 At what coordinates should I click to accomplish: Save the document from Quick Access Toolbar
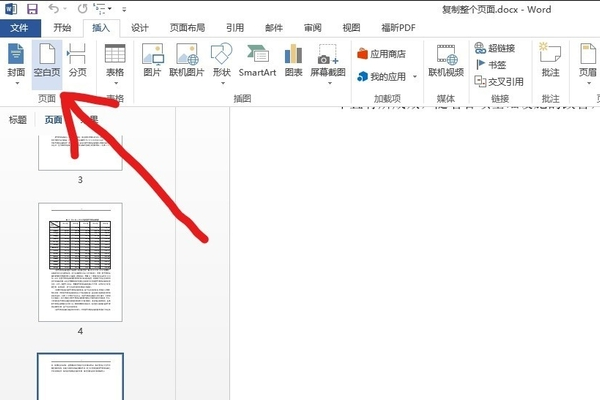[x=32, y=8]
